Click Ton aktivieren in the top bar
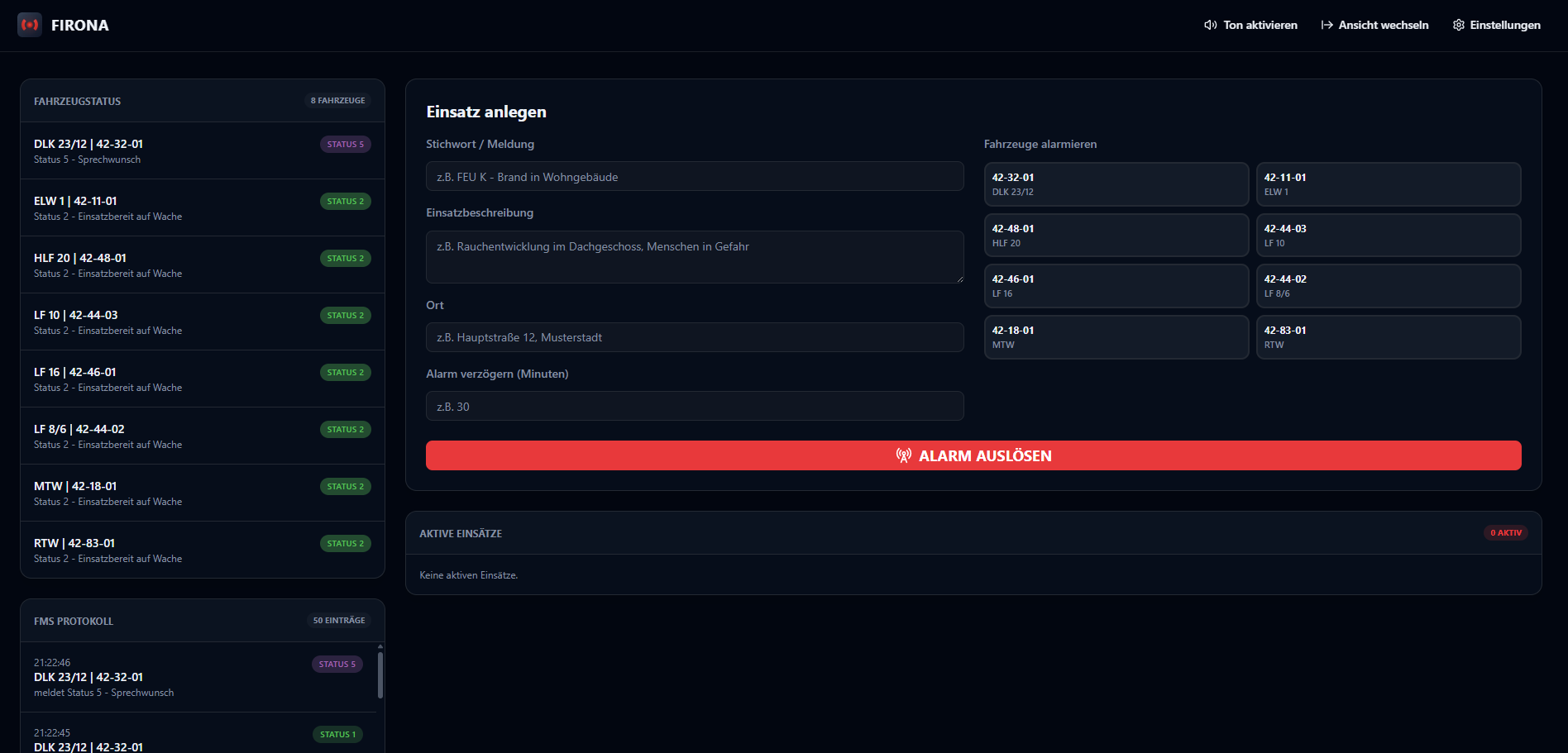1568x753 pixels. click(1250, 25)
